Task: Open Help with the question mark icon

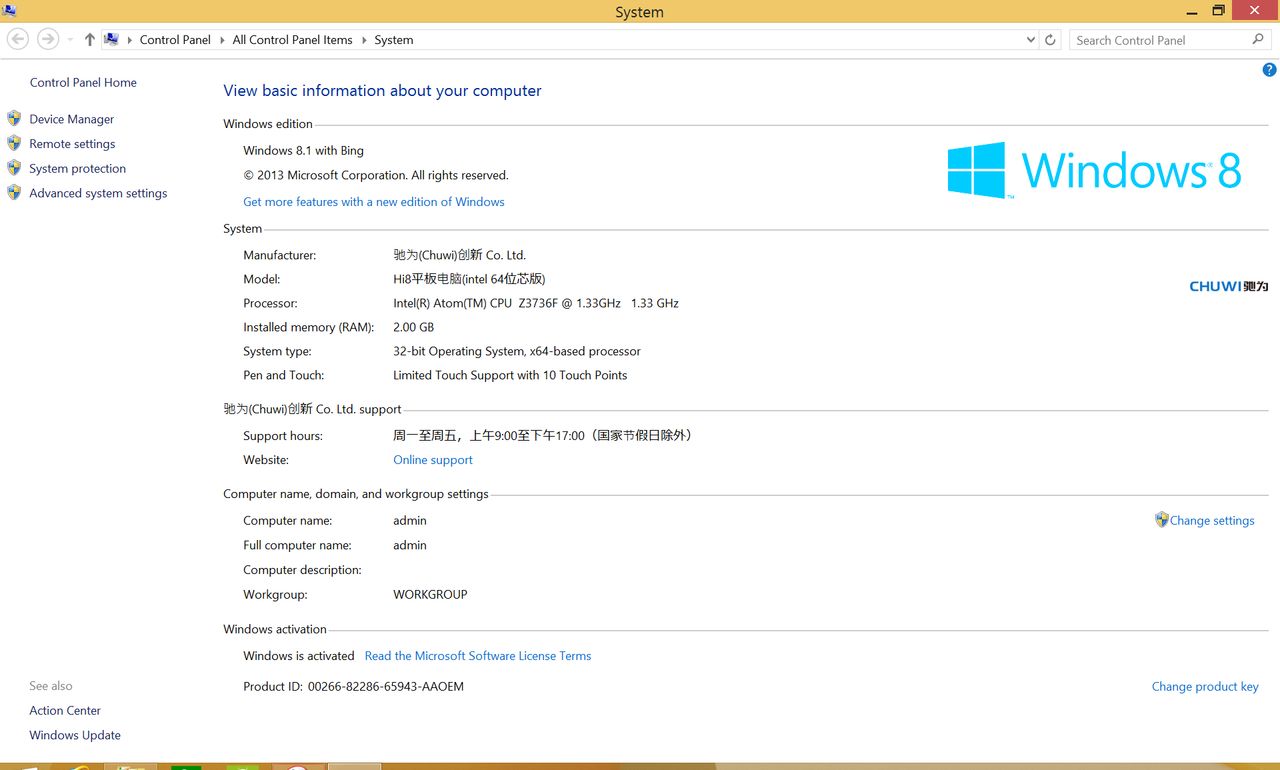Action: tap(1270, 70)
